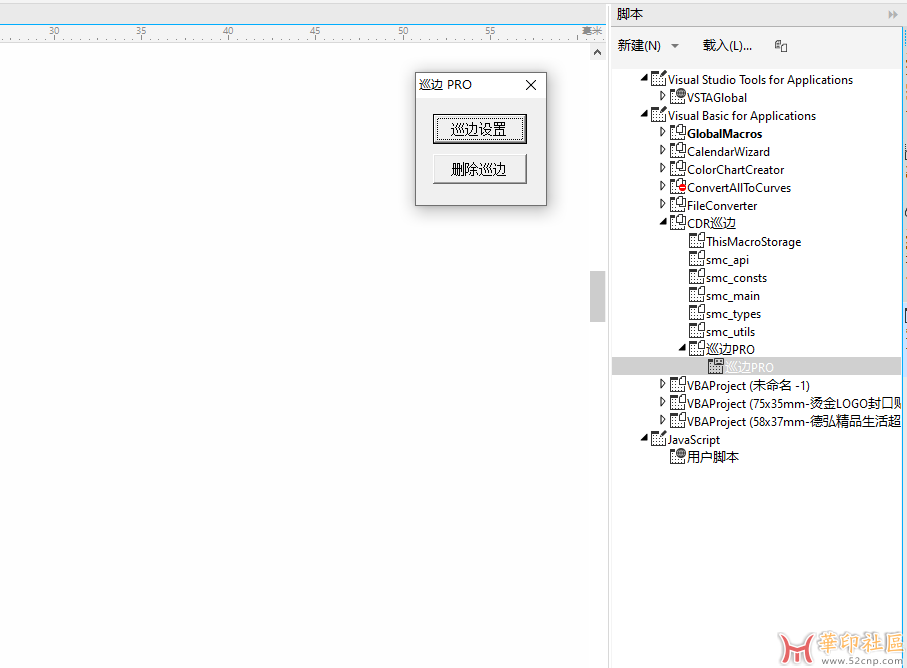Click 载入(L)... to load a script
Screen dimensions: 907x668
(x=727, y=46)
